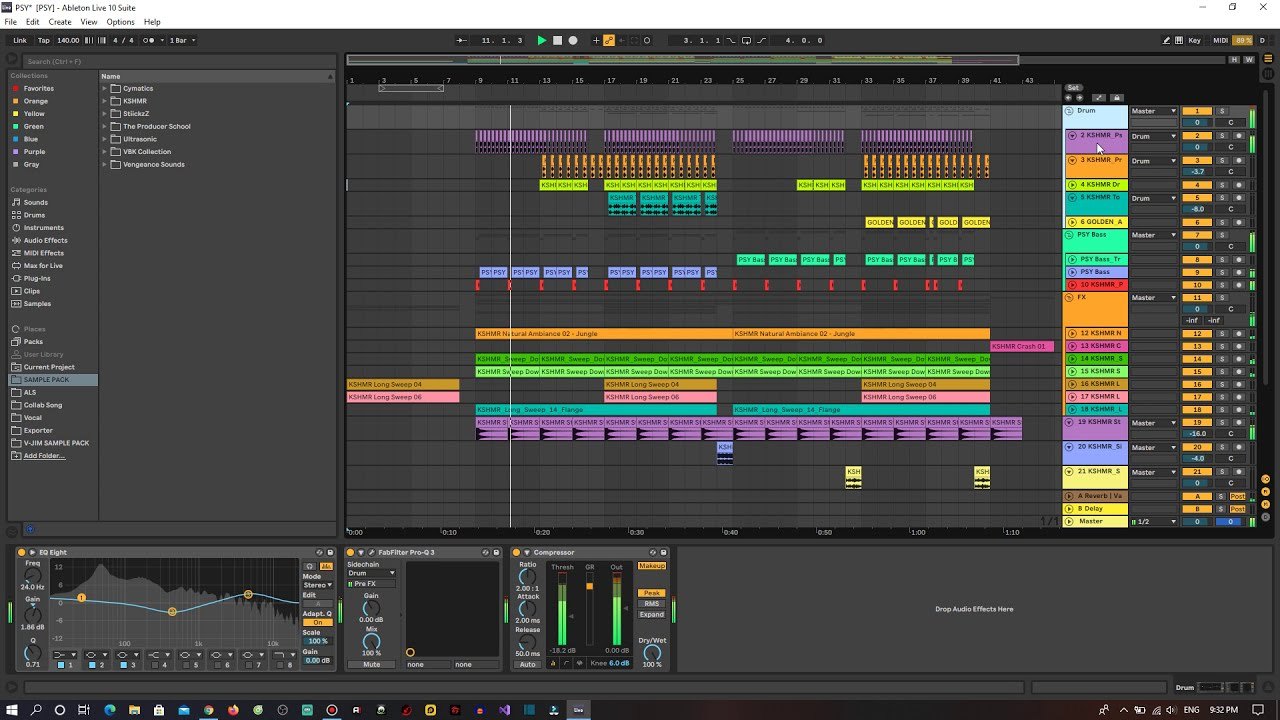Expand the Vengeance Sounds folder
1280x720 pixels.
[104, 164]
